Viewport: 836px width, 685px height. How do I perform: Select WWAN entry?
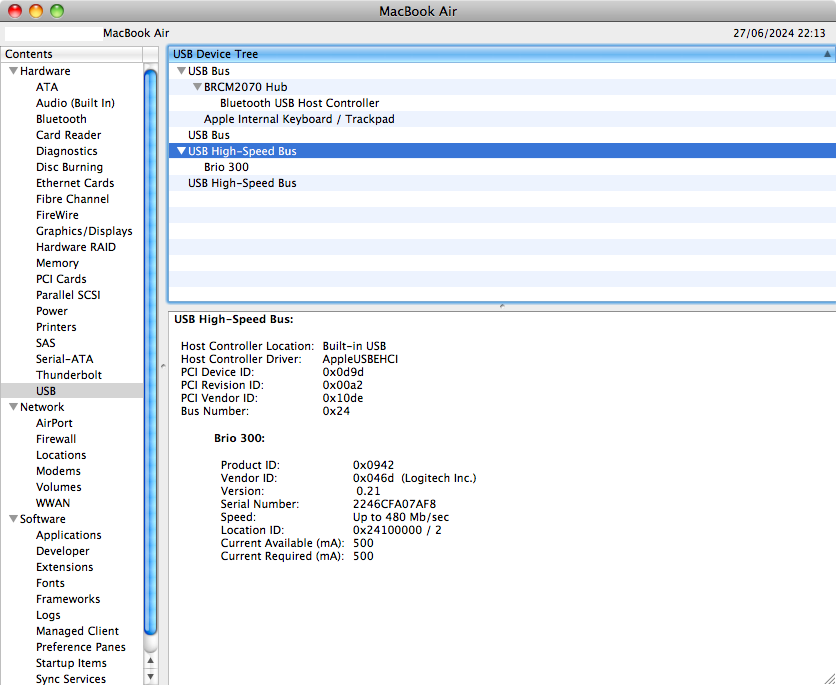(53, 503)
